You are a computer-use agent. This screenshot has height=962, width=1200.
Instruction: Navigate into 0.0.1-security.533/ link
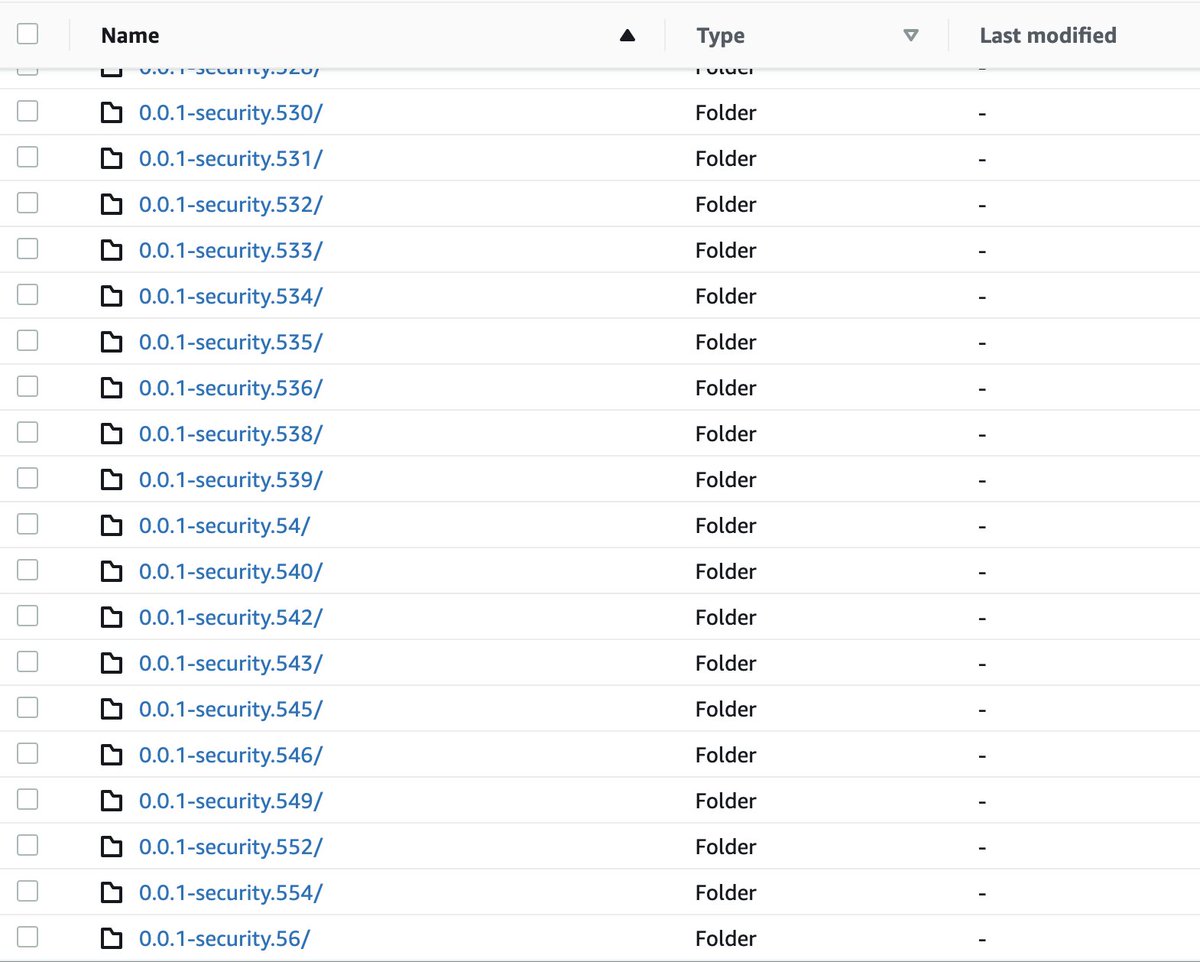point(231,251)
